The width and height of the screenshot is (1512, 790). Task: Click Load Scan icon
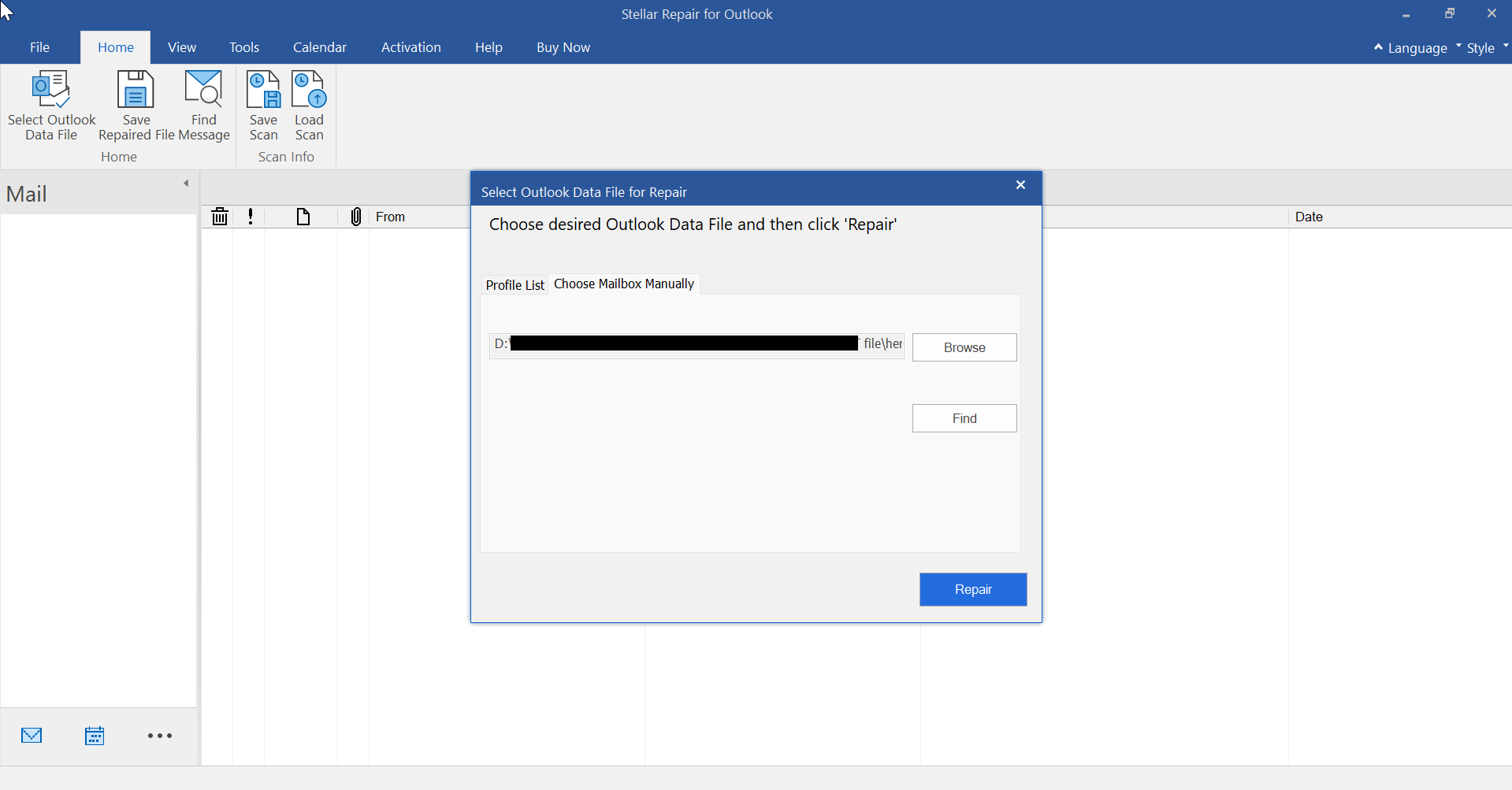(x=309, y=89)
